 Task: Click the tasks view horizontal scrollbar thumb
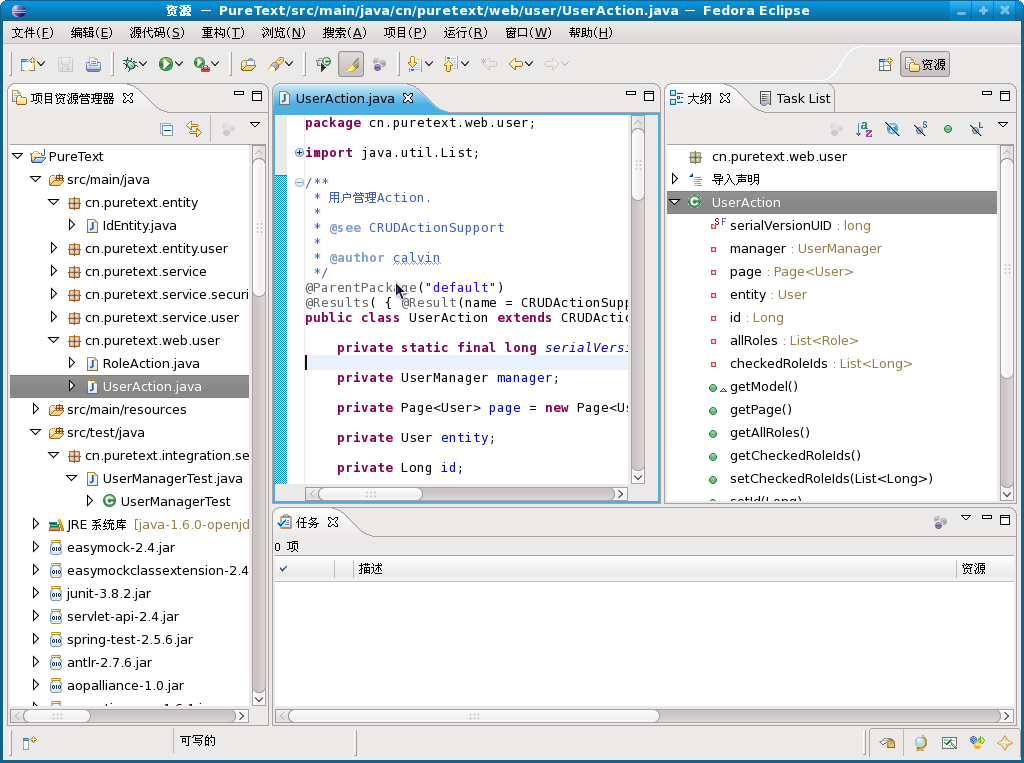click(x=474, y=715)
